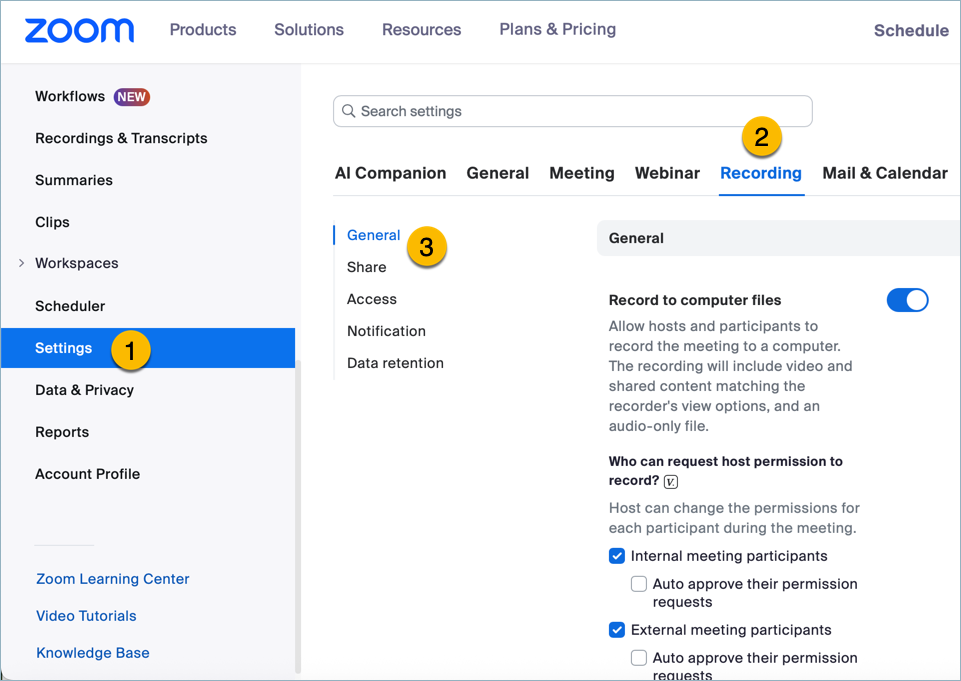Jump to the Access section
The height and width of the screenshot is (681, 961).
tap(371, 299)
